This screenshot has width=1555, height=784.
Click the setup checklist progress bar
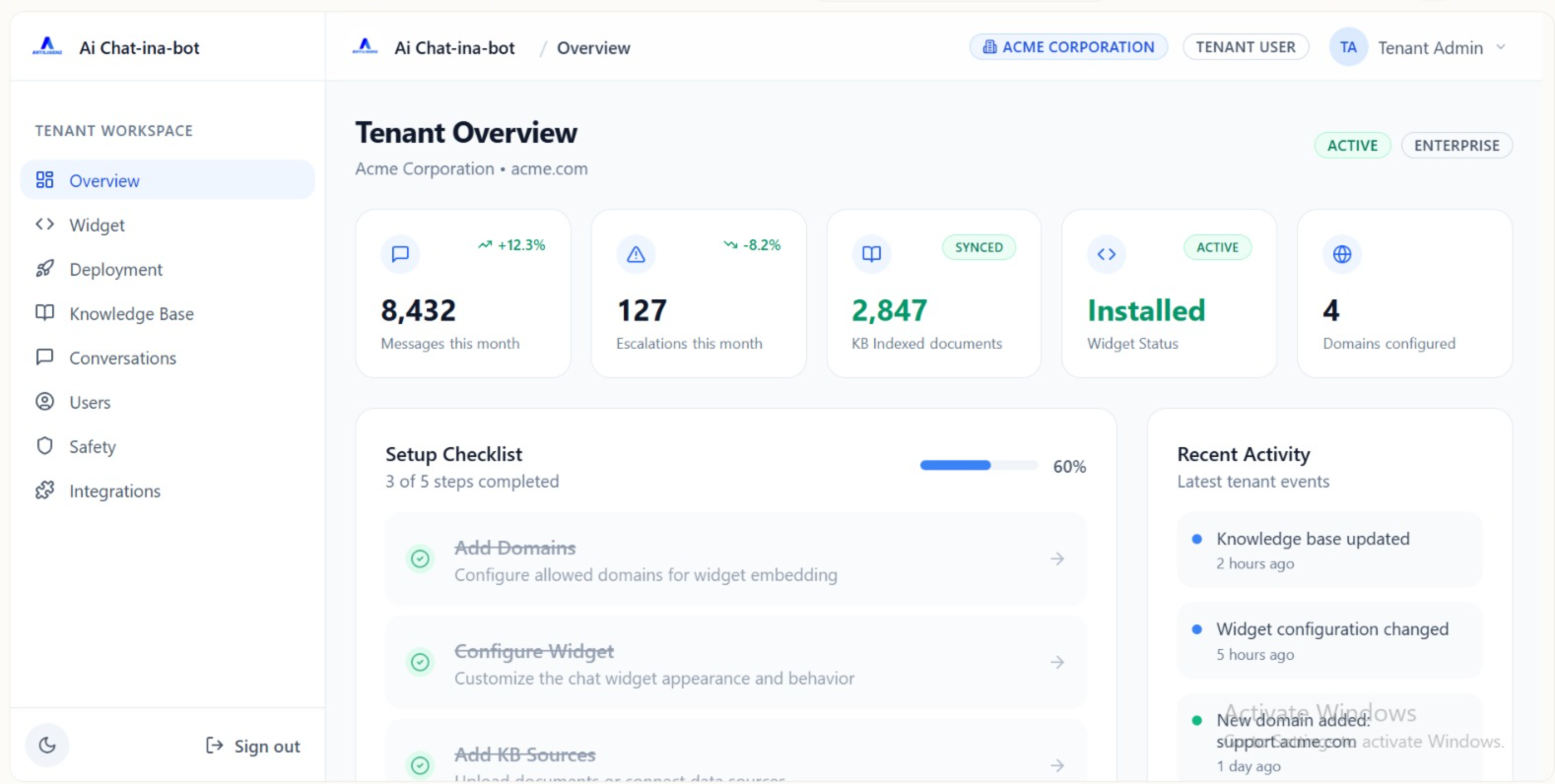coord(979,466)
